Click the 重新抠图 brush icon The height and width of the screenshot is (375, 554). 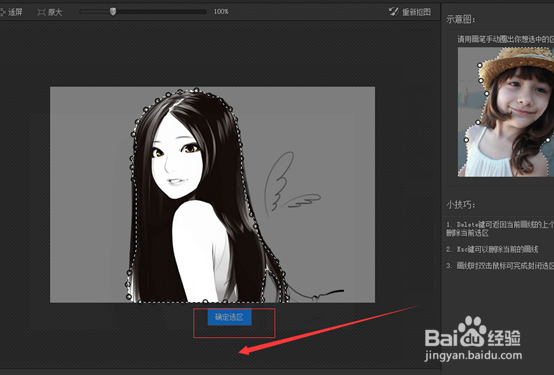pyautogui.click(x=394, y=11)
